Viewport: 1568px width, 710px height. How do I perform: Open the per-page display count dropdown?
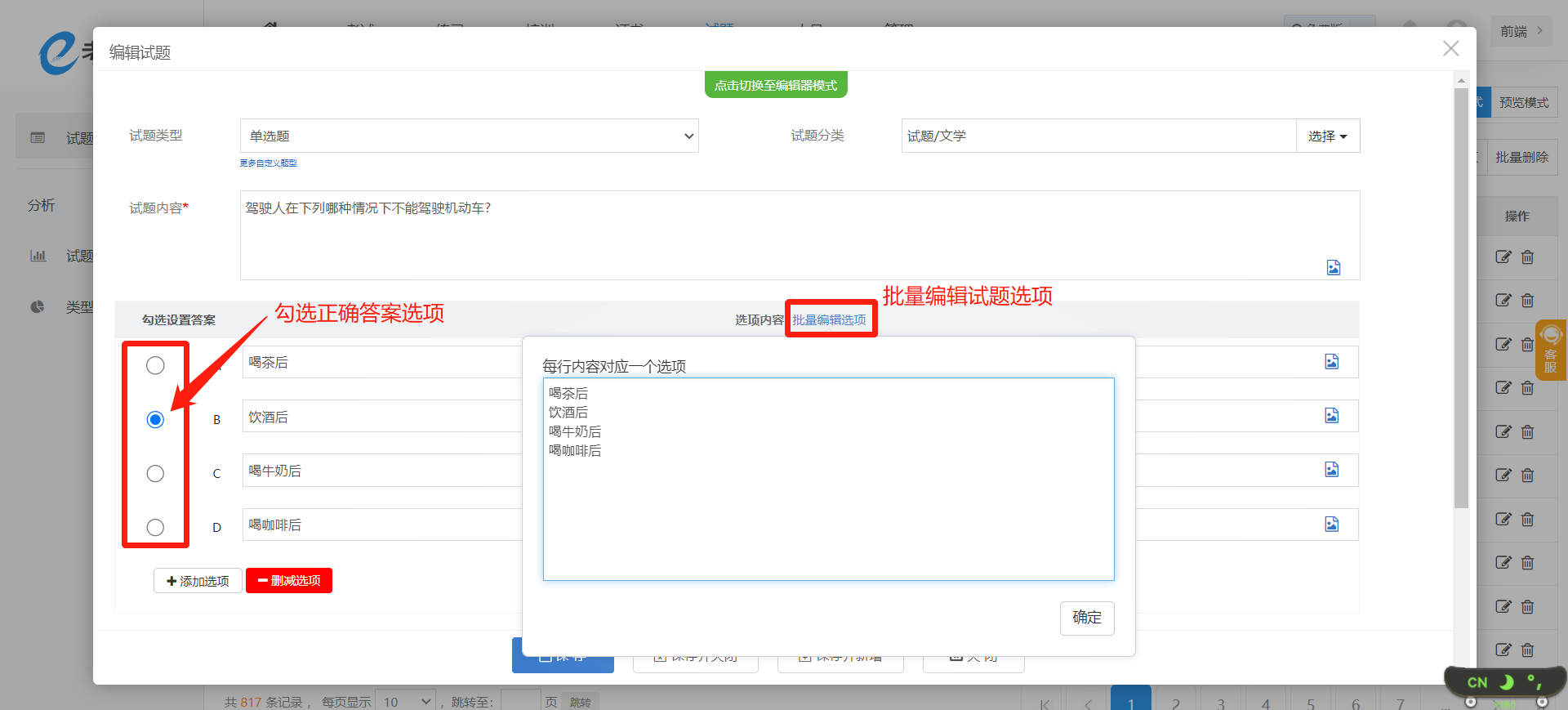(x=407, y=702)
